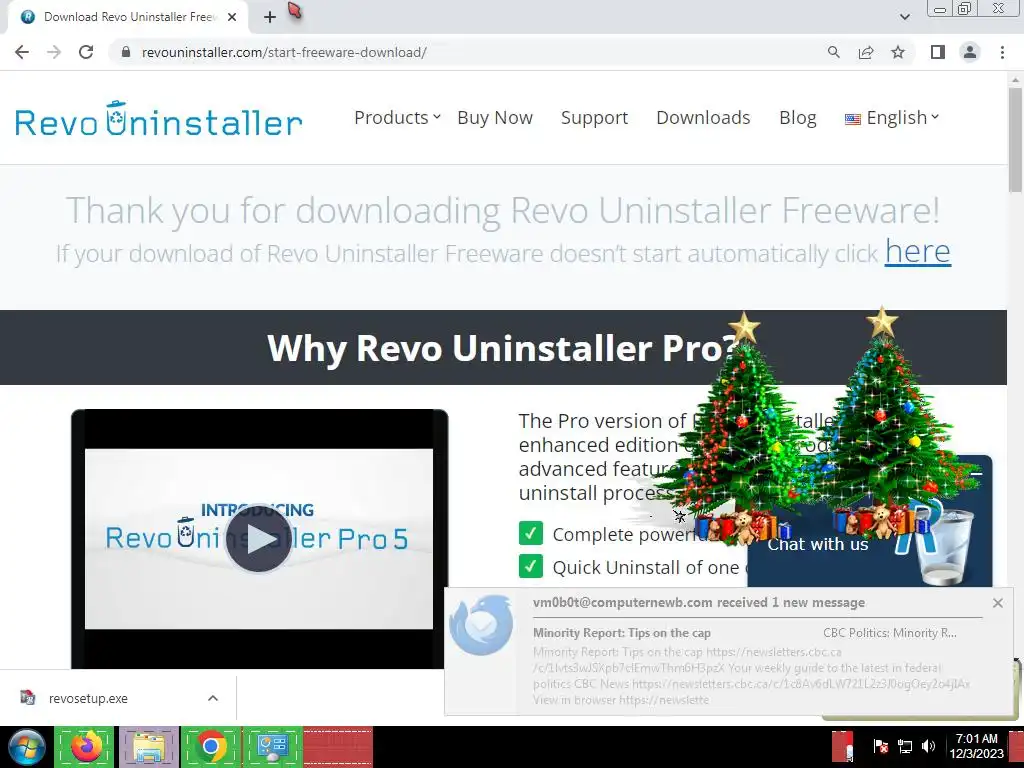Open the Support page
The height and width of the screenshot is (768, 1024).
(x=594, y=118)
